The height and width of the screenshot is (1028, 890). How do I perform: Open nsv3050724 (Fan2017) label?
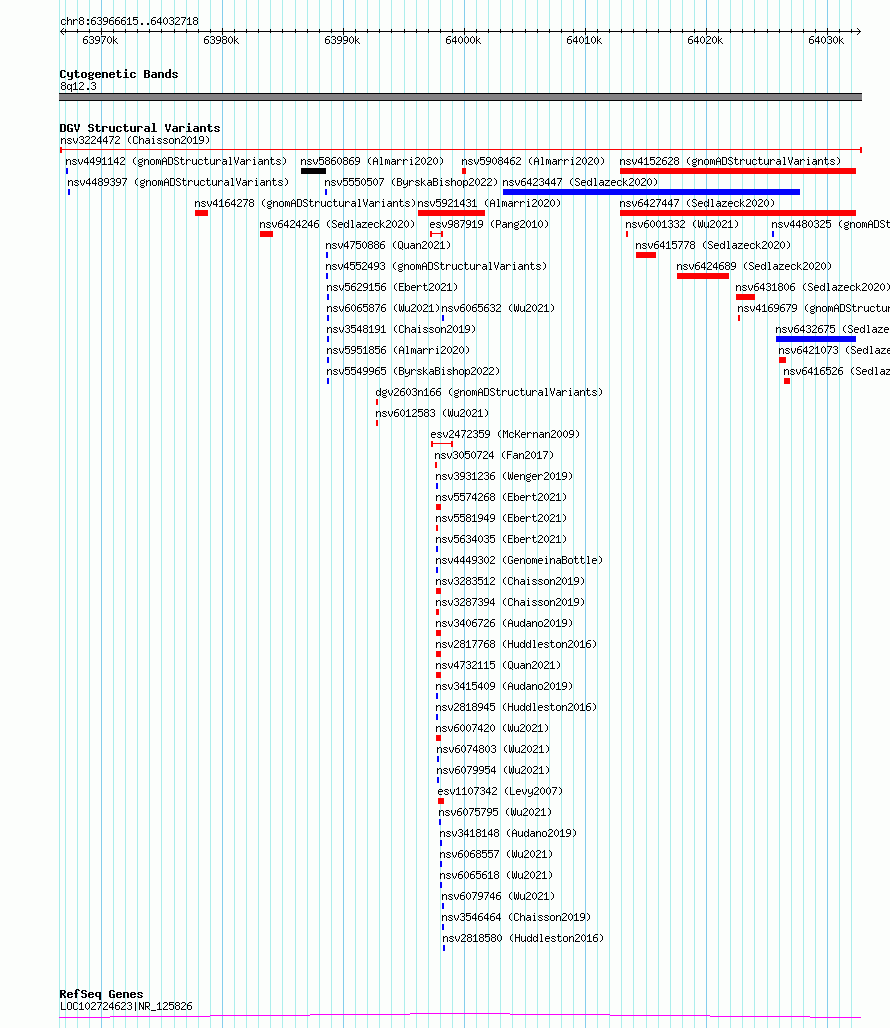coord(494,455)
